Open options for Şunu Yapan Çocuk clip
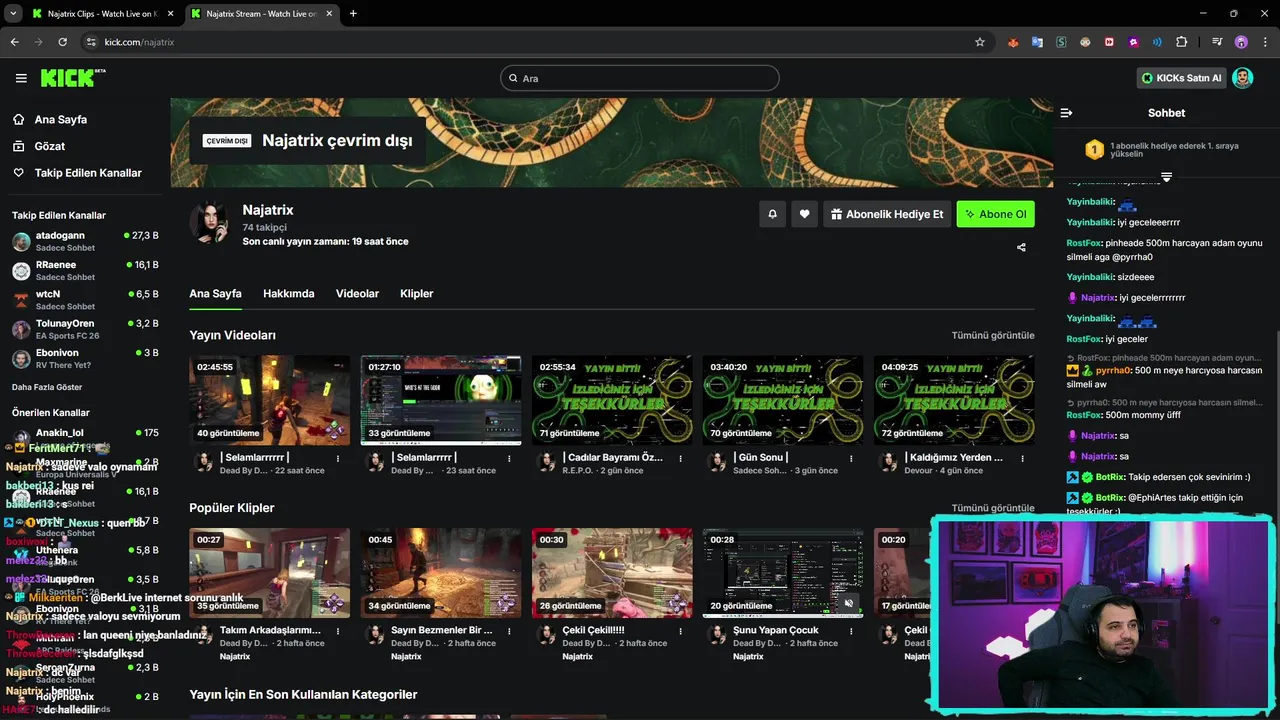This screenshot has width=1280, height=720. pos(851,631)
